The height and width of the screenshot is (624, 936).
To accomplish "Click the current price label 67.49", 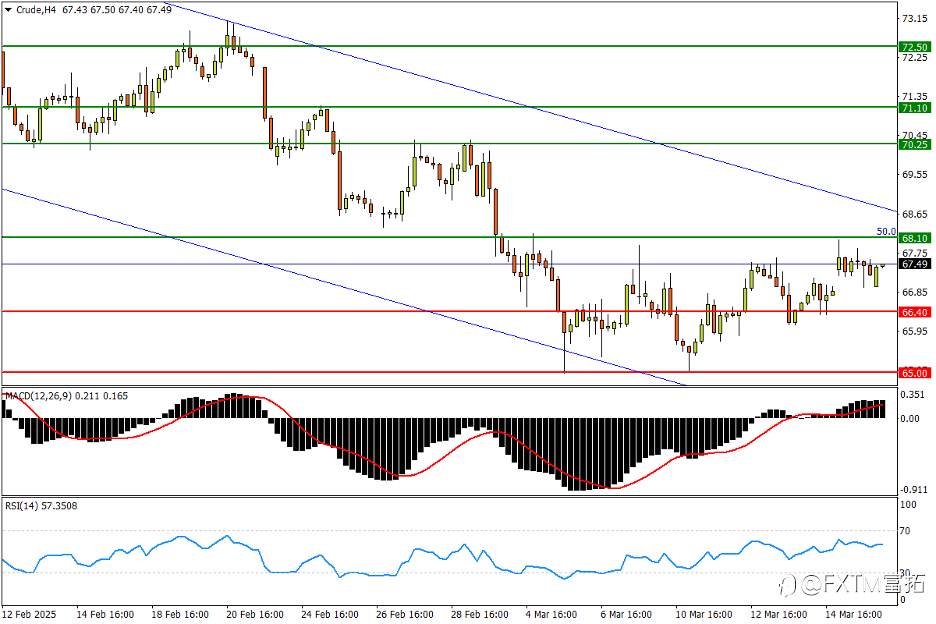I will (x=915, y=264).
